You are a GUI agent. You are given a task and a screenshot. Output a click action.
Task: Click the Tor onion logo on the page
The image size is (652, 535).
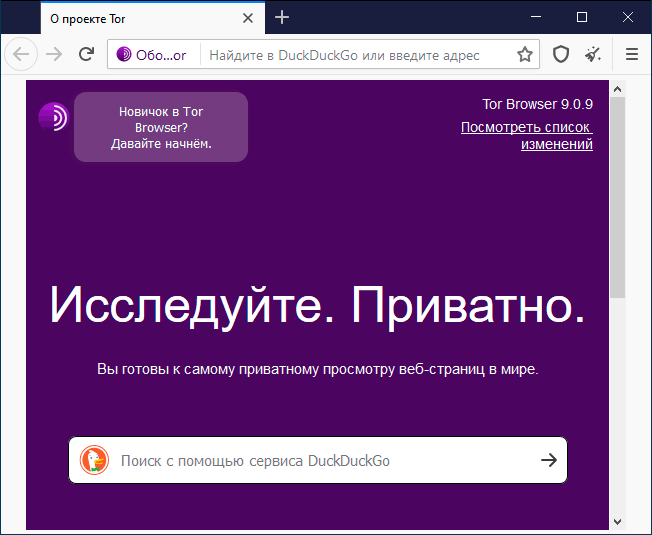(x=53, y=117)
